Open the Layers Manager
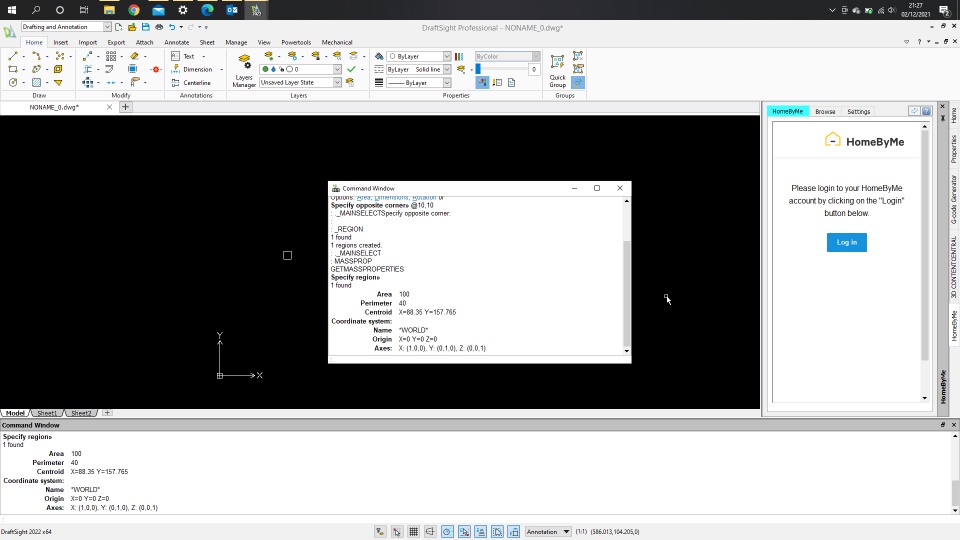Image resolution: width=960 pixels, height=540 pixels. point(244,70)
